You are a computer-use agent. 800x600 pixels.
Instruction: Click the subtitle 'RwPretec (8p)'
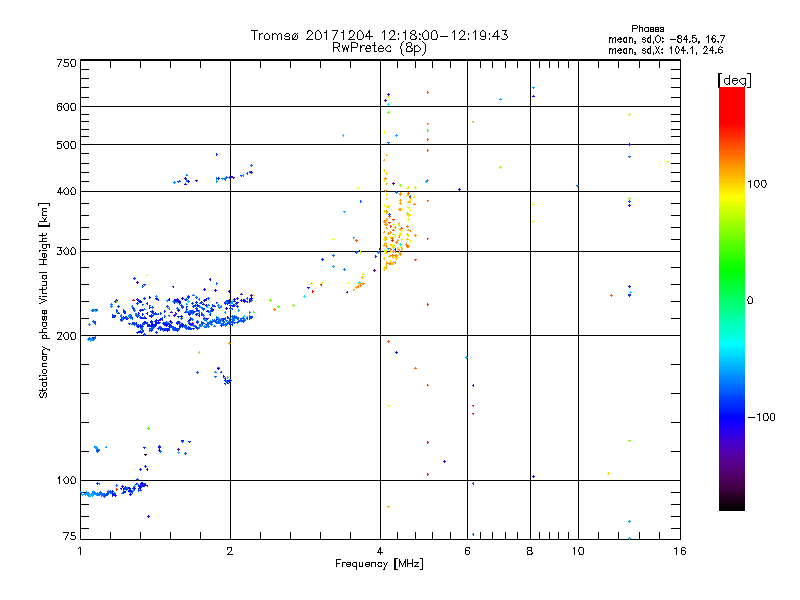pos(379,48)
